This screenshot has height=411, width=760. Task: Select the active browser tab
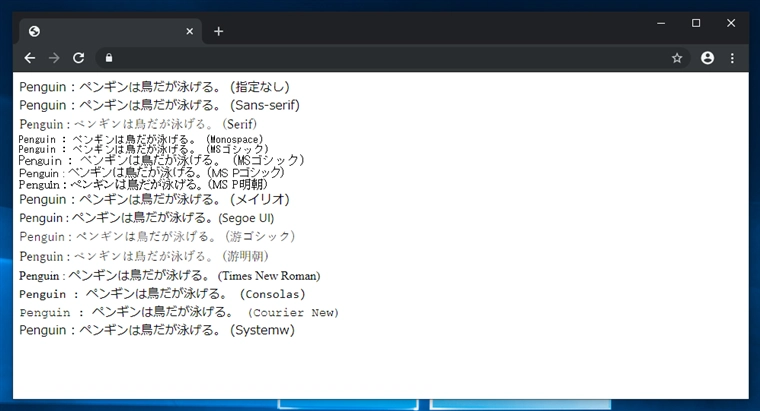pyautogui.click(x=111, y=32)
